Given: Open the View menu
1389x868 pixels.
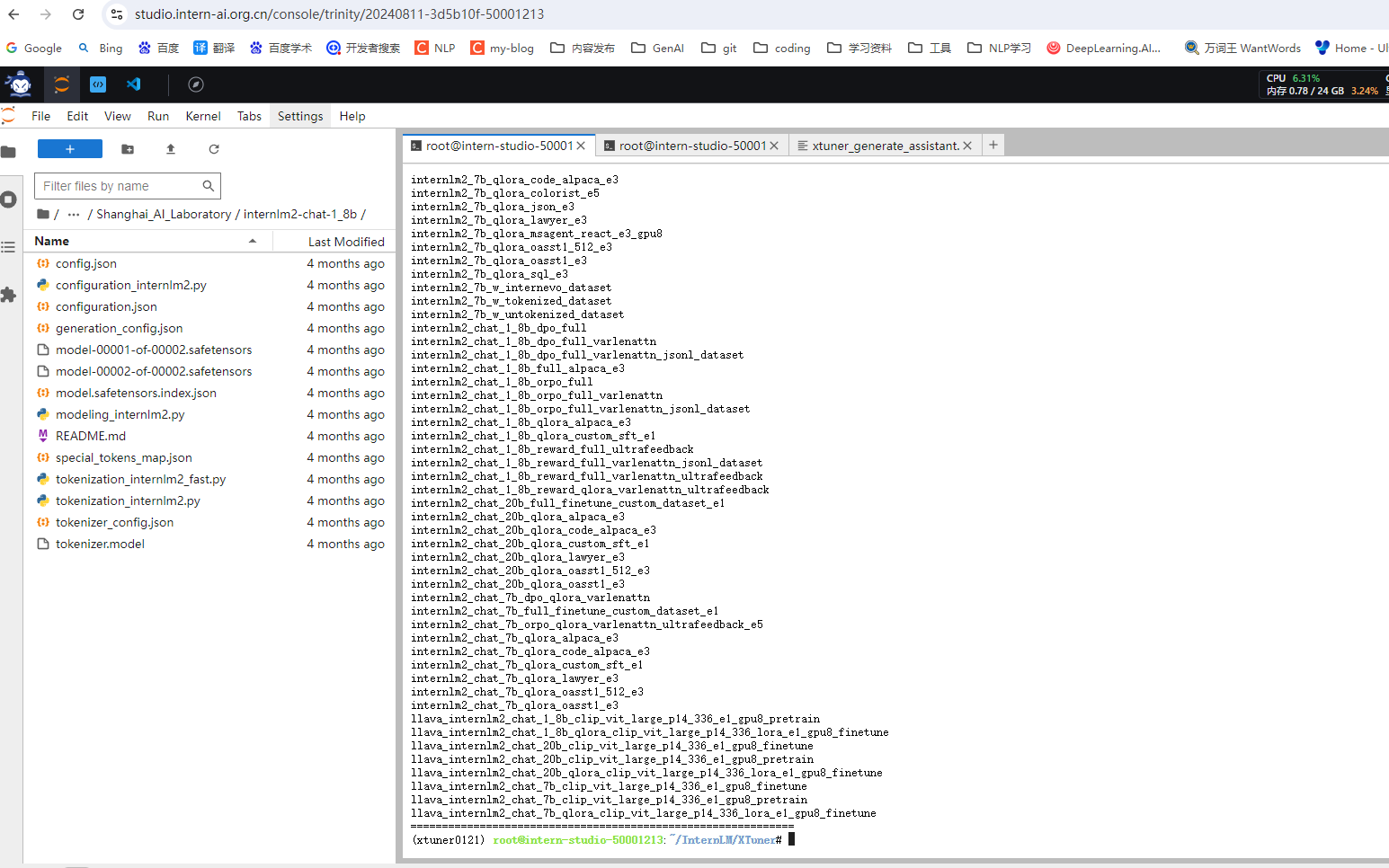Looking at the screenshot, I should point(118,116).
